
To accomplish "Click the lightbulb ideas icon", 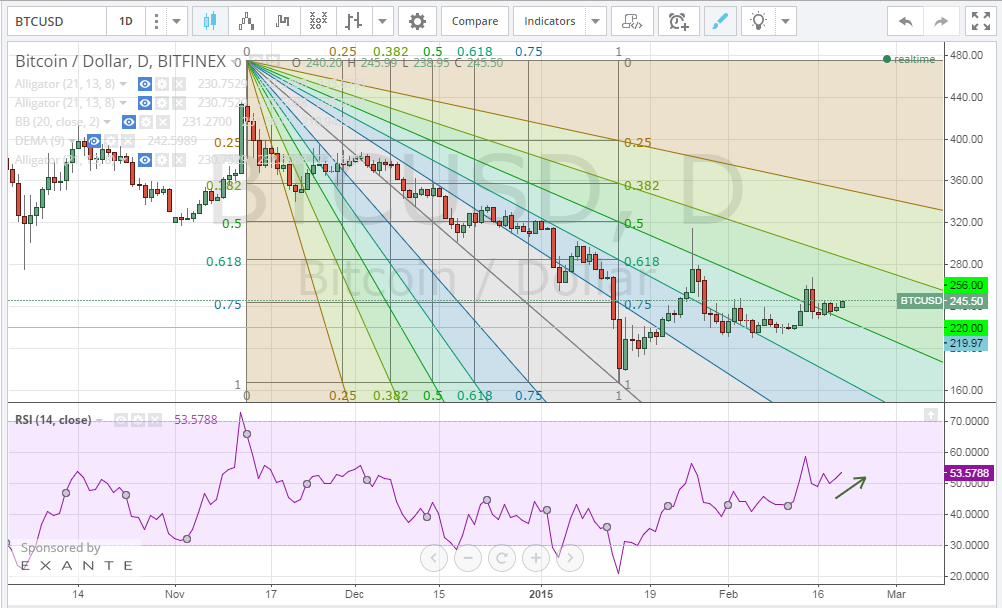I will [x=757, y=20].
